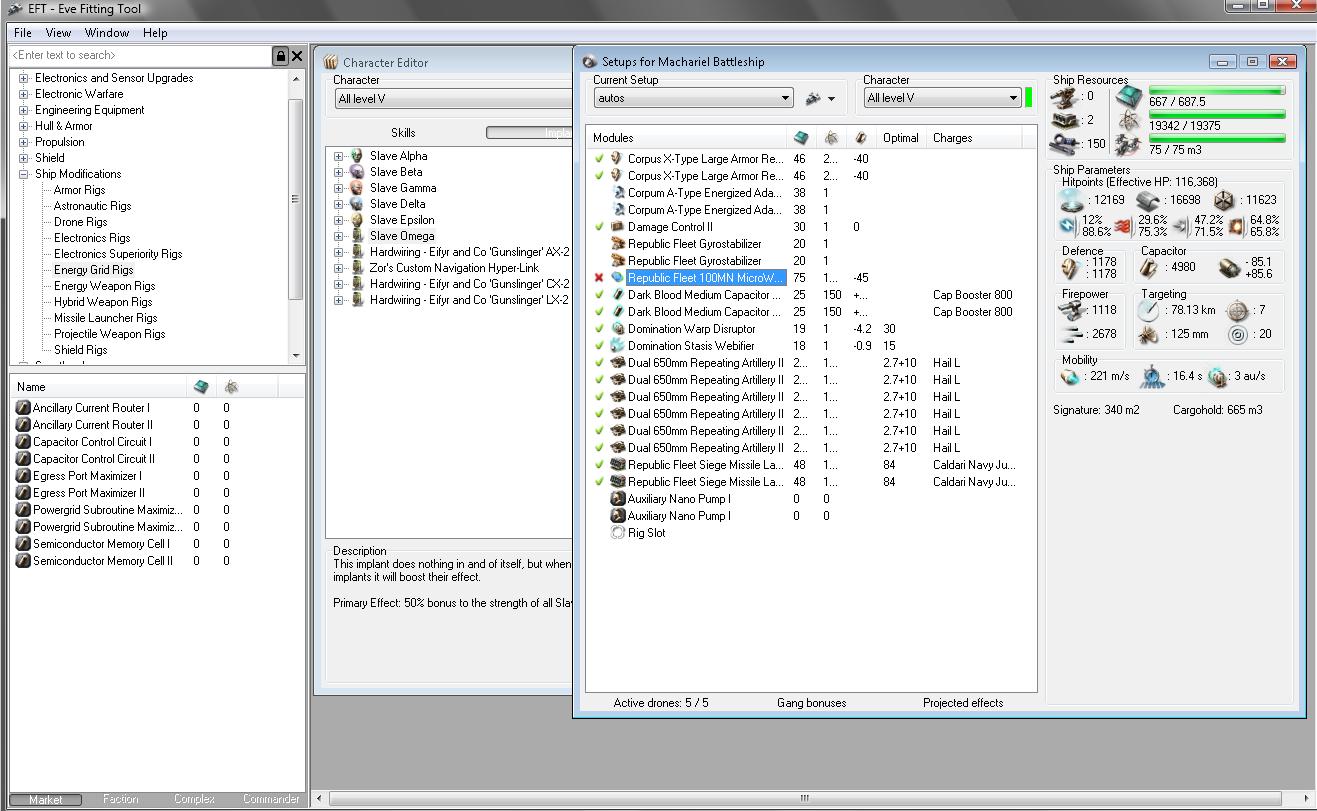
Task: Toggle the Domination Warp Disruptor active checkmark
Action: coord(599,329)
